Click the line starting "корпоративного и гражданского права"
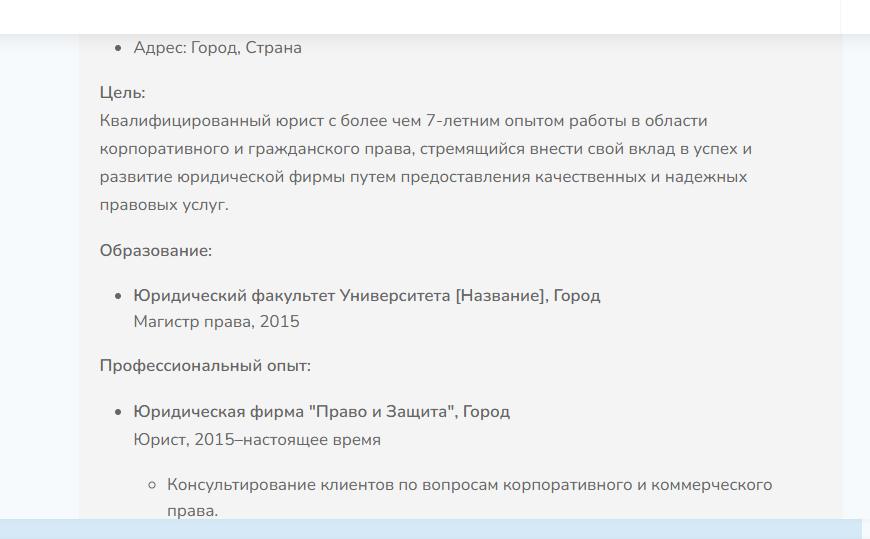This screenshot has width=870, height=539. click(425, 149)
